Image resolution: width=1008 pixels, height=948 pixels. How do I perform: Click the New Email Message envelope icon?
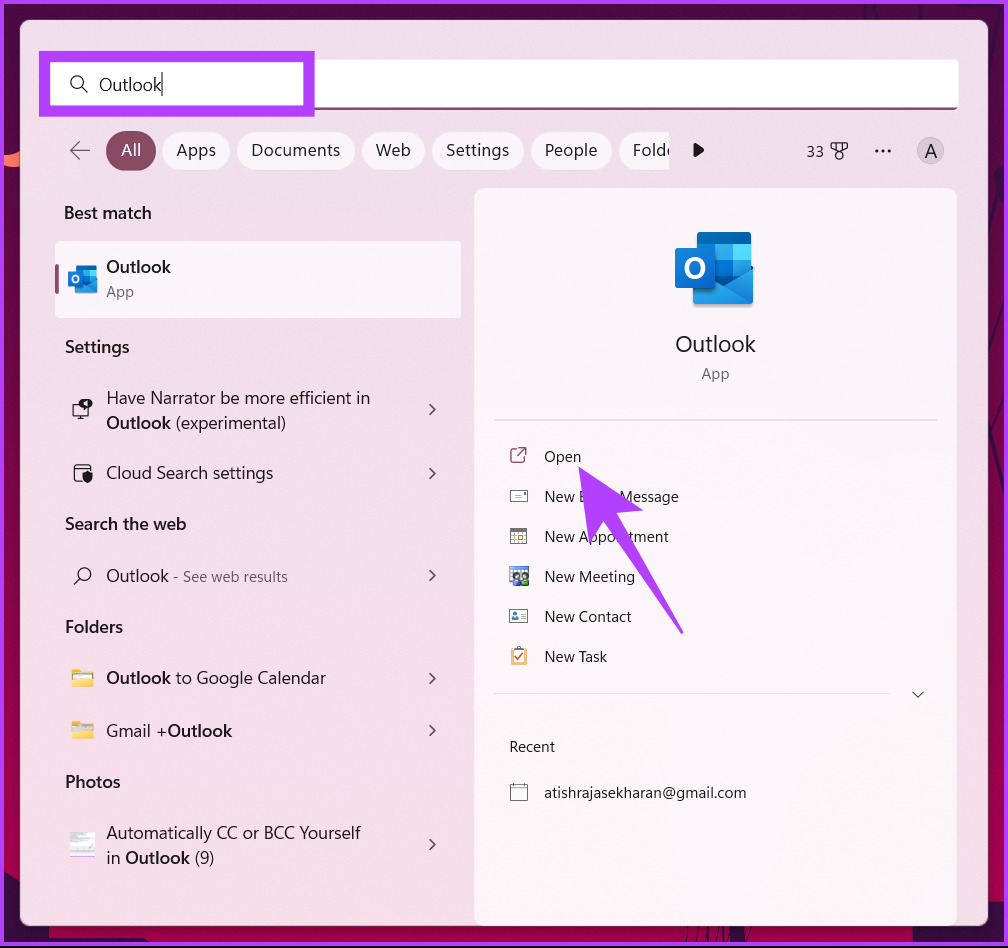[x=519, y=496]
